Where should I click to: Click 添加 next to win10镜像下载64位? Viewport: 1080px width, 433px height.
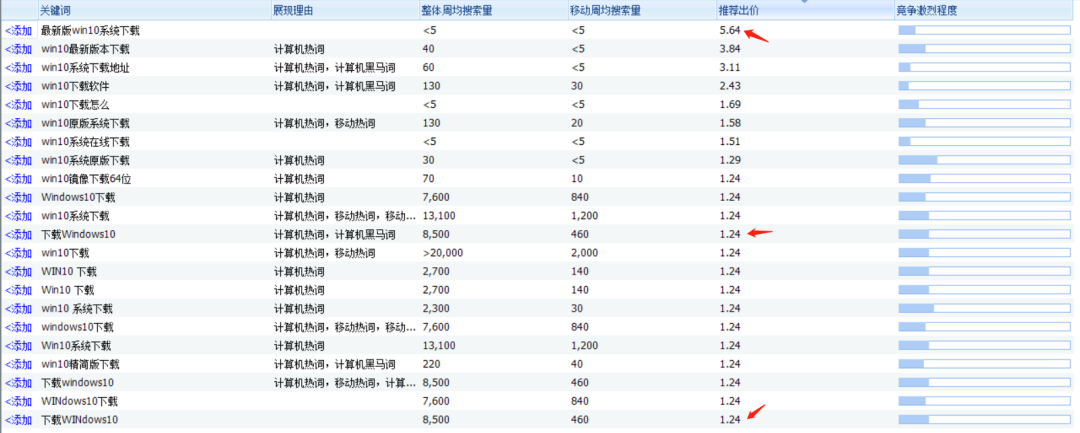pyautogui.click(x=20, y=179)
